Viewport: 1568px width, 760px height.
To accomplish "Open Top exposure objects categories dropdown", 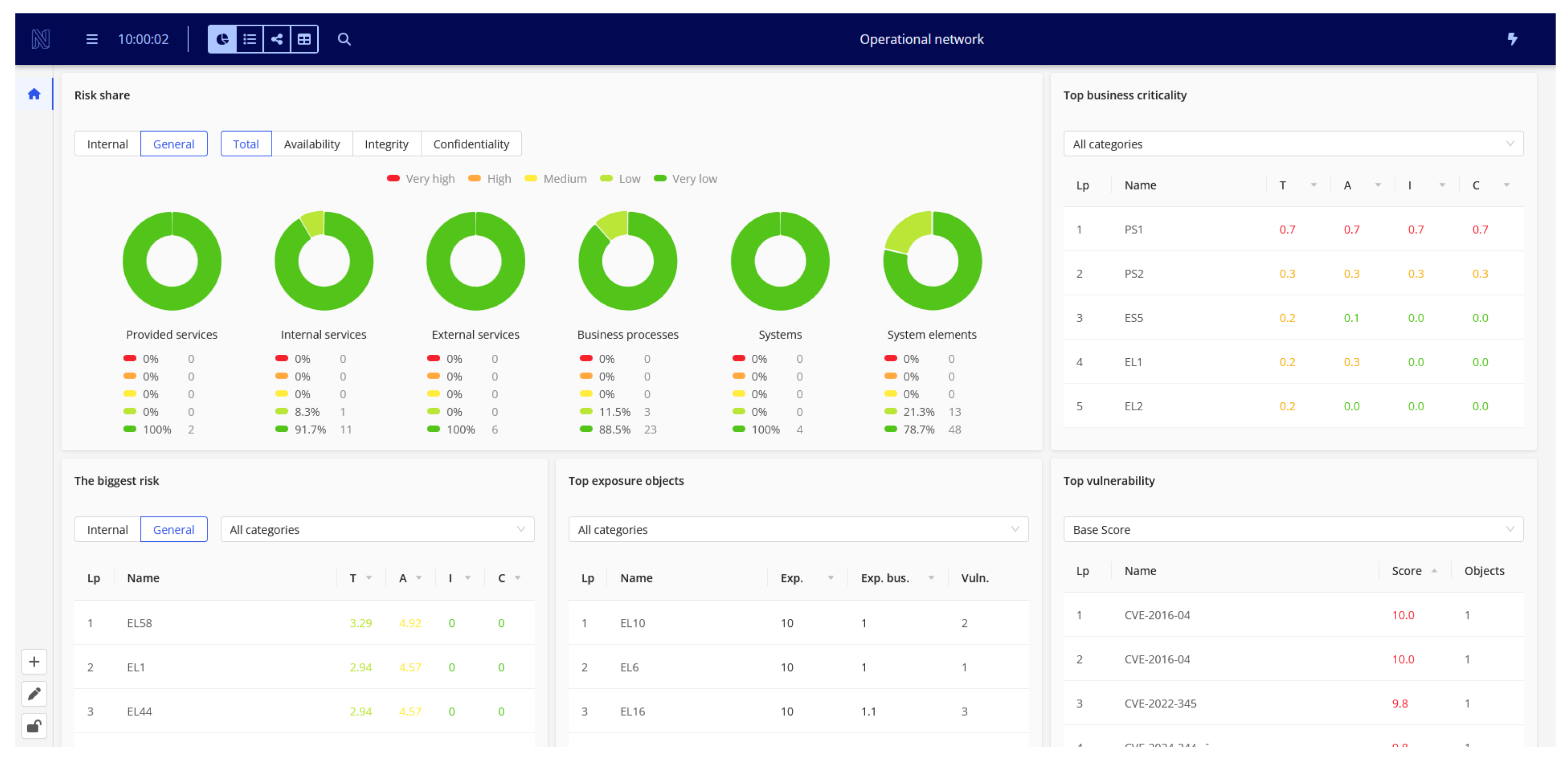I will tap(798, 530).
